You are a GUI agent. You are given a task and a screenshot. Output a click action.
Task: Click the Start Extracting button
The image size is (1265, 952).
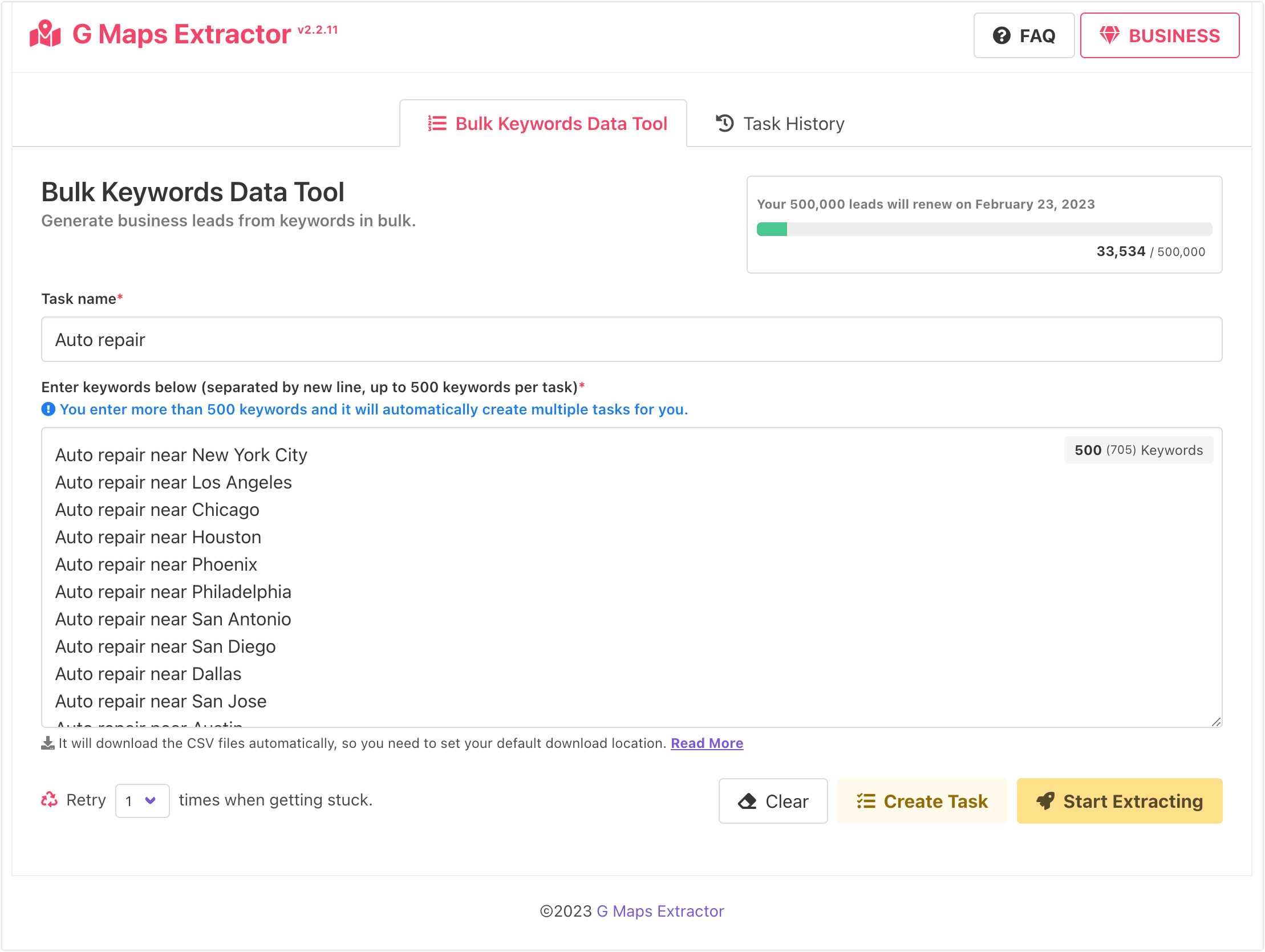coord(1119,801)
